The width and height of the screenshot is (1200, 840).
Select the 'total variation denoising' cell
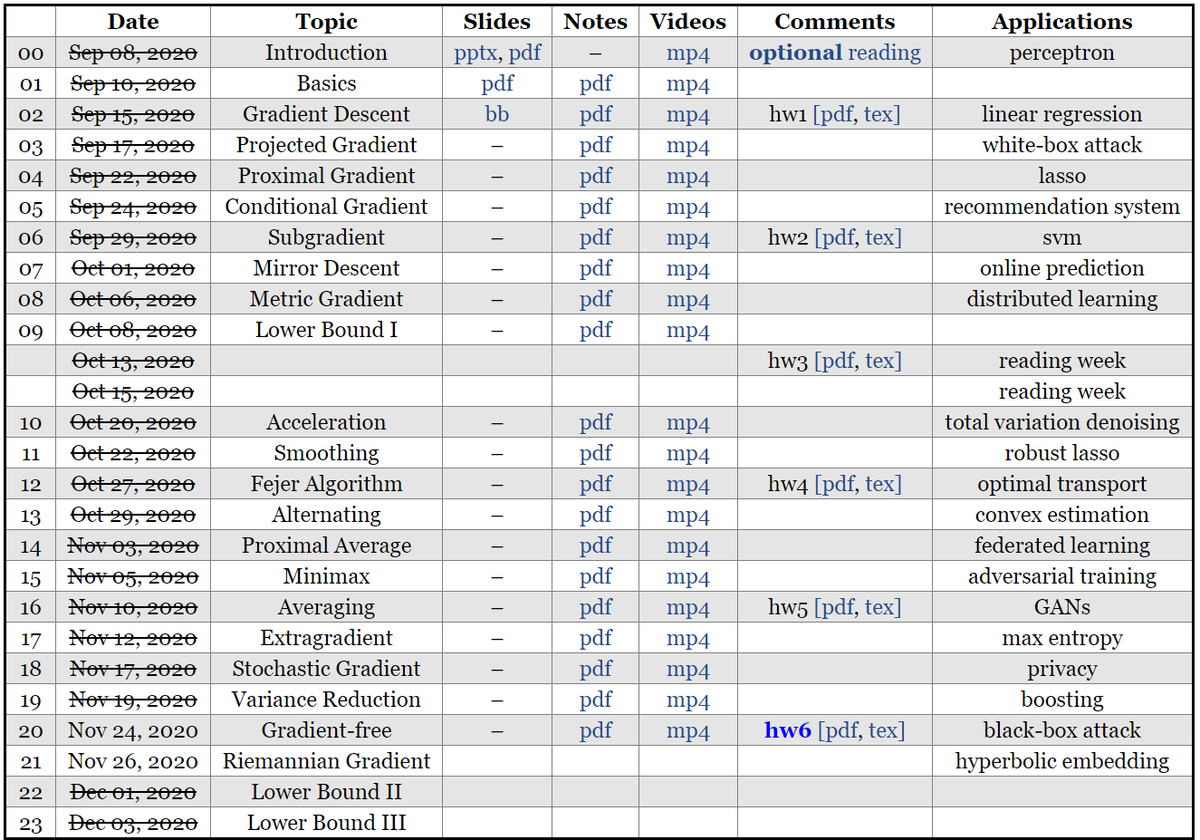tap(1062, 423)
